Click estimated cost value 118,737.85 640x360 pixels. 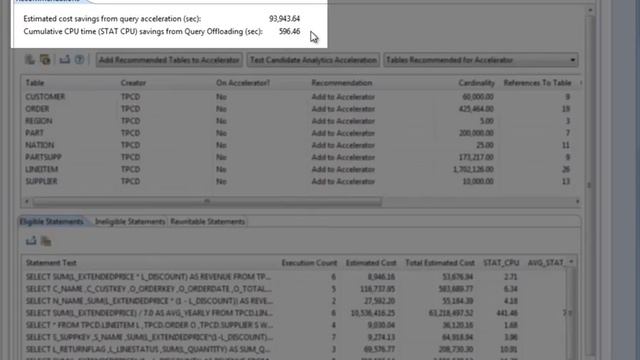pos(377,289)
